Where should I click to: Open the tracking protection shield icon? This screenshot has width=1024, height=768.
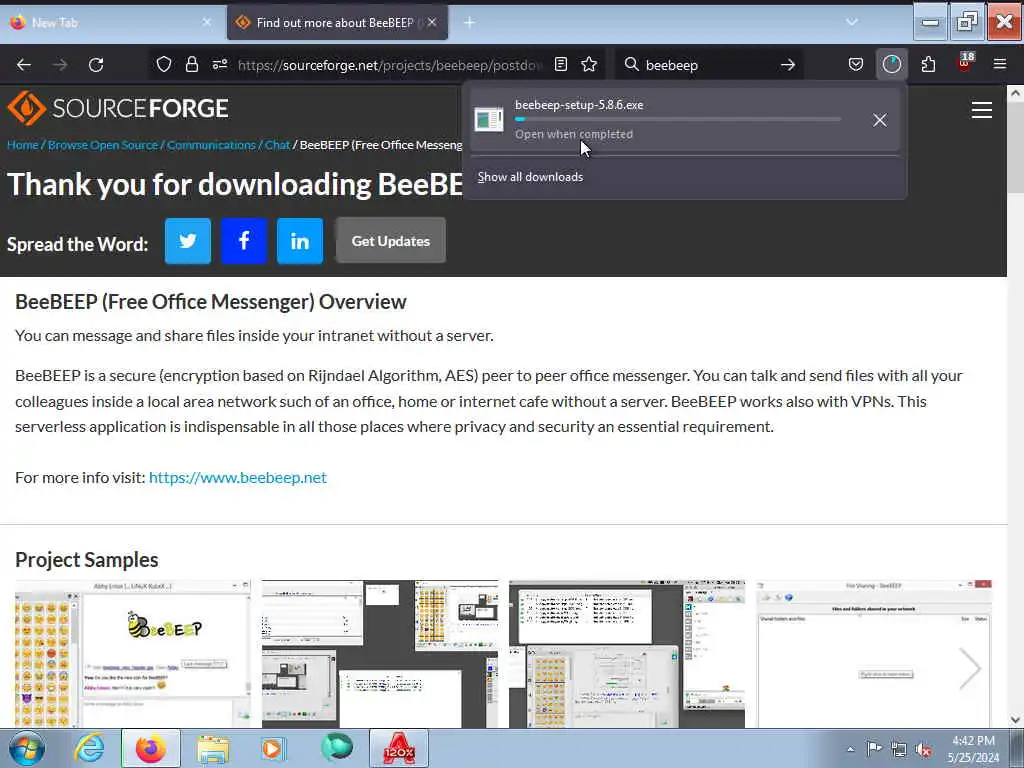[x=164, y=65]
